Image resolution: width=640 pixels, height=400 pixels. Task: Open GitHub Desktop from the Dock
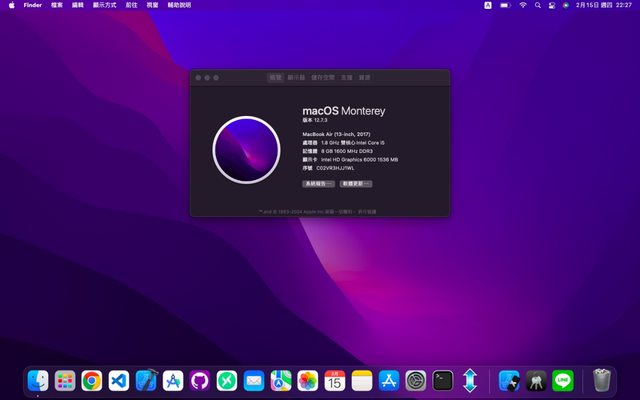pyautogui.click(x=200, y=380)
